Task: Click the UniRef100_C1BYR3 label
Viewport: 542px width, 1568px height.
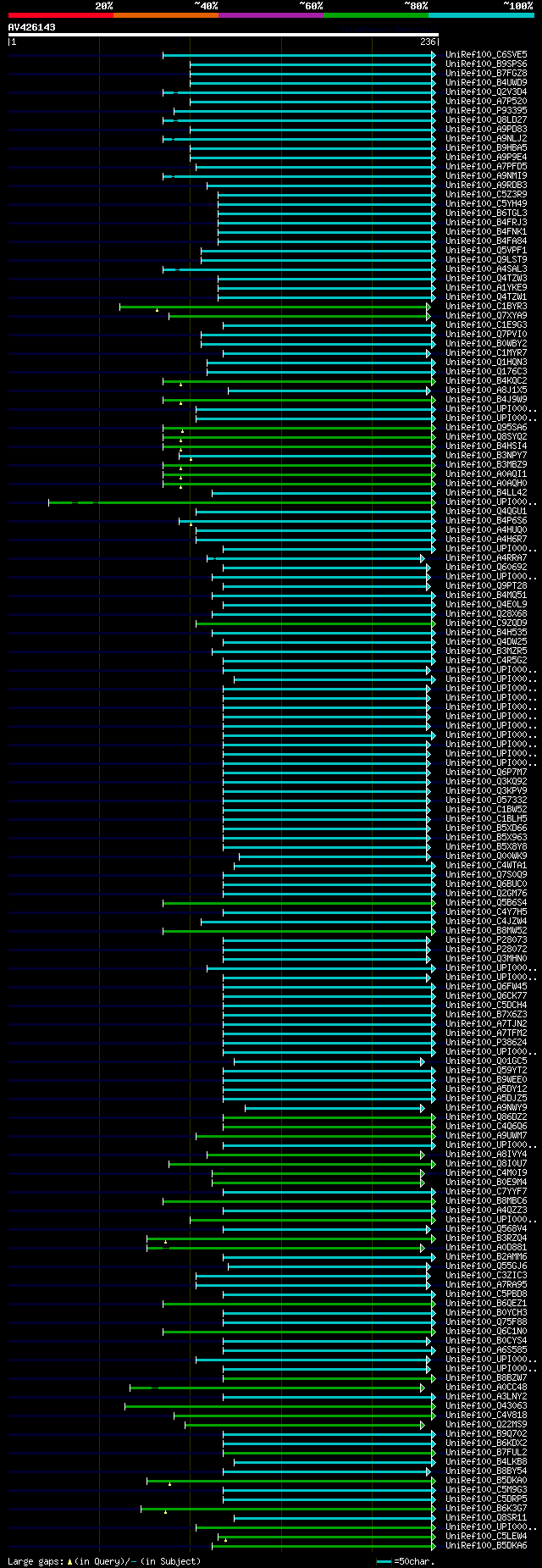Action: click(486, 307)
